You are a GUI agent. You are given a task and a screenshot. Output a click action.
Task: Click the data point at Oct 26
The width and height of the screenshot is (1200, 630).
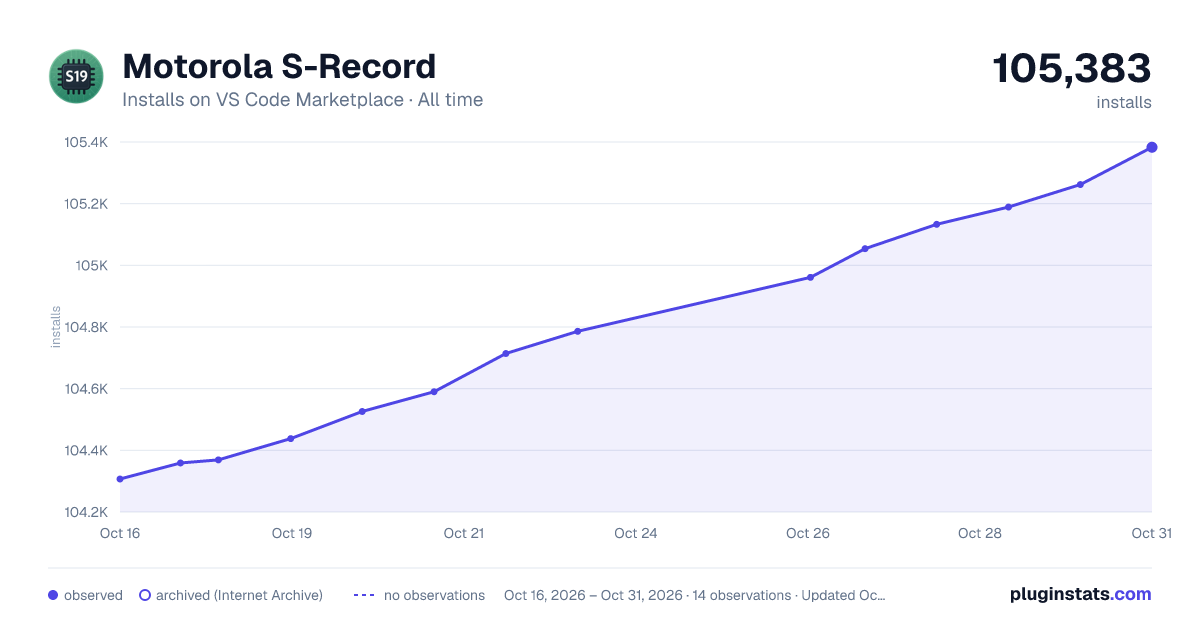(810, 277)
